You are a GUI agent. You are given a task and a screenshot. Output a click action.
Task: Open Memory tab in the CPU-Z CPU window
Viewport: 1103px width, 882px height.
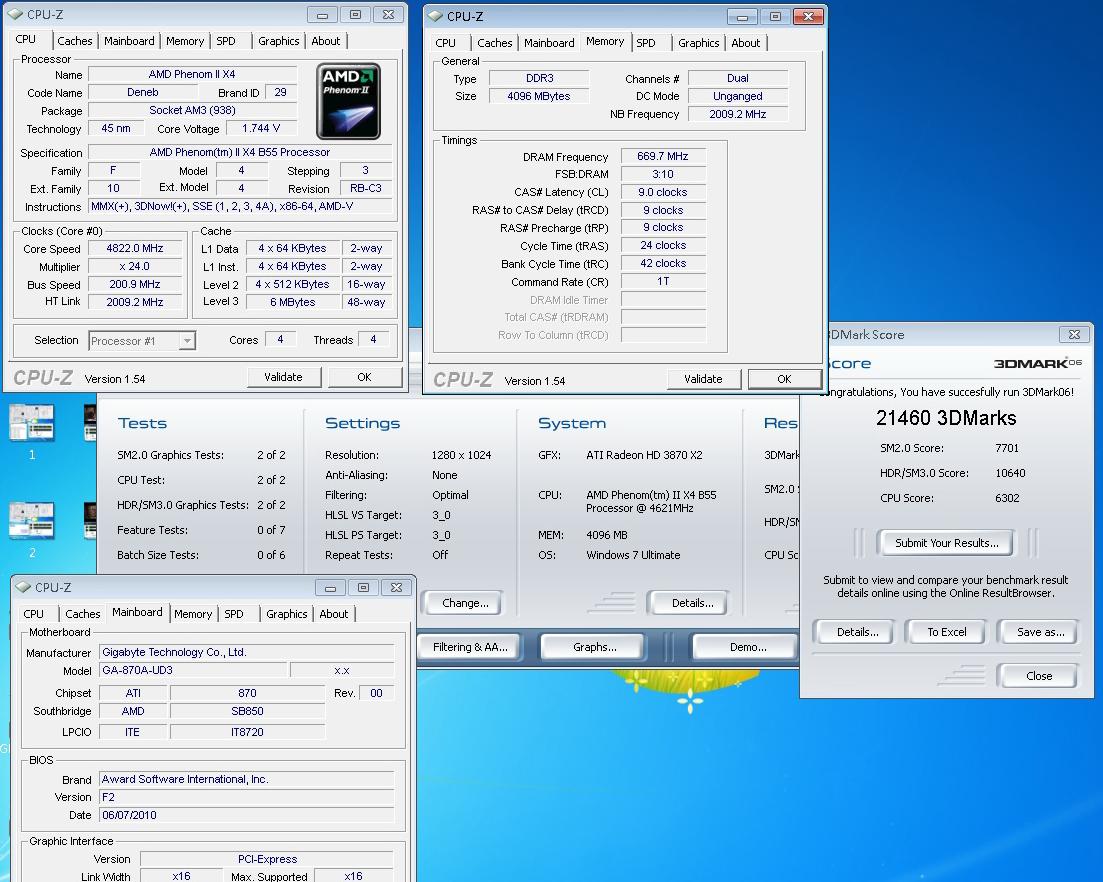coord(185,41)
